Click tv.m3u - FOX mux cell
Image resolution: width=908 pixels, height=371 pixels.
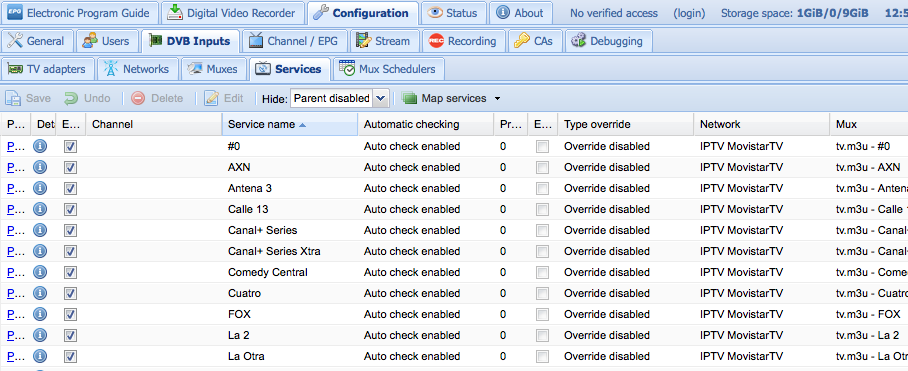click(x=869, y=314)
